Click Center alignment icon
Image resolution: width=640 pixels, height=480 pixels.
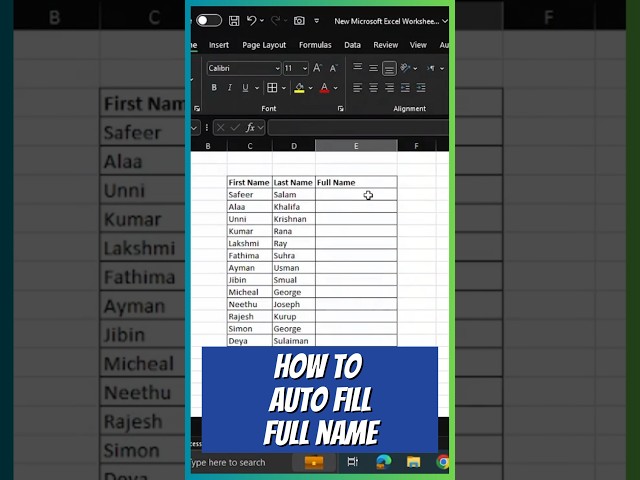click(373, 88)
